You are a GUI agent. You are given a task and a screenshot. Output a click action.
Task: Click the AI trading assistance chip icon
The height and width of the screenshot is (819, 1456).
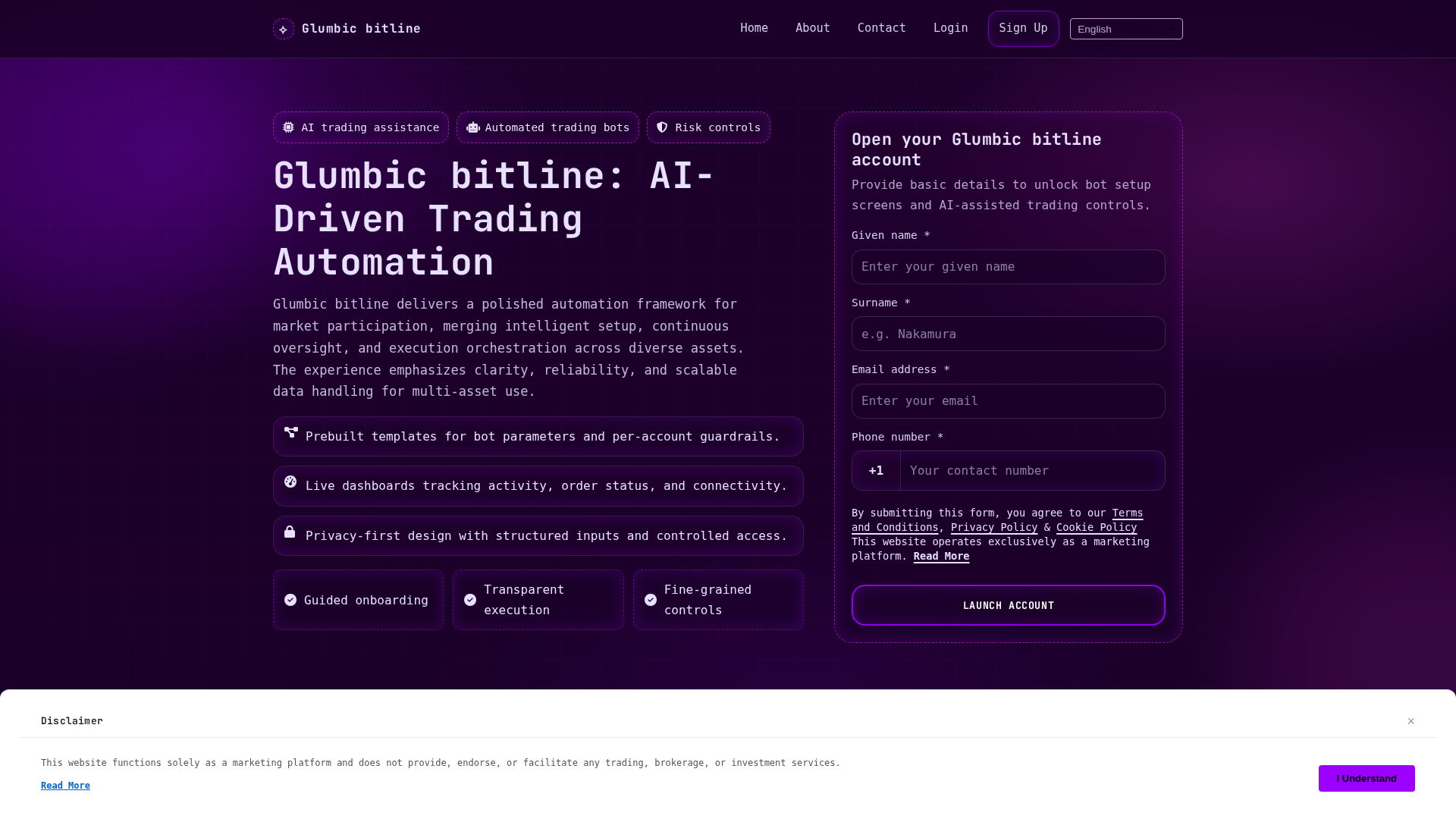click(x=289, y=127)
